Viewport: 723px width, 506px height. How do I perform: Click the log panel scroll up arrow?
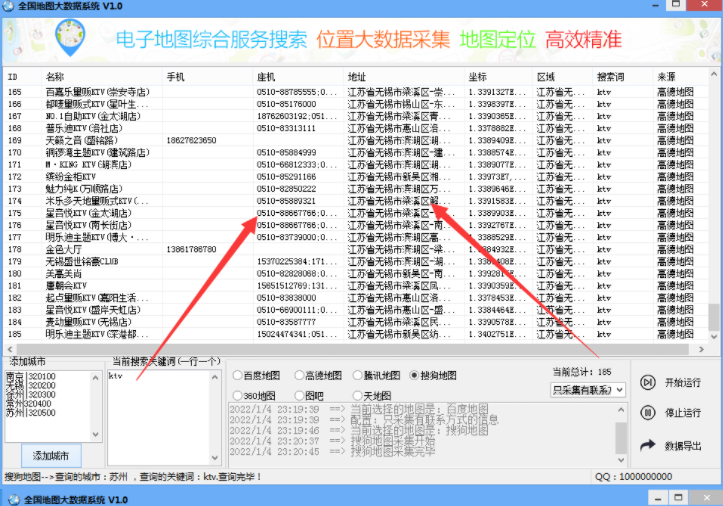click(x=621, y=410)
